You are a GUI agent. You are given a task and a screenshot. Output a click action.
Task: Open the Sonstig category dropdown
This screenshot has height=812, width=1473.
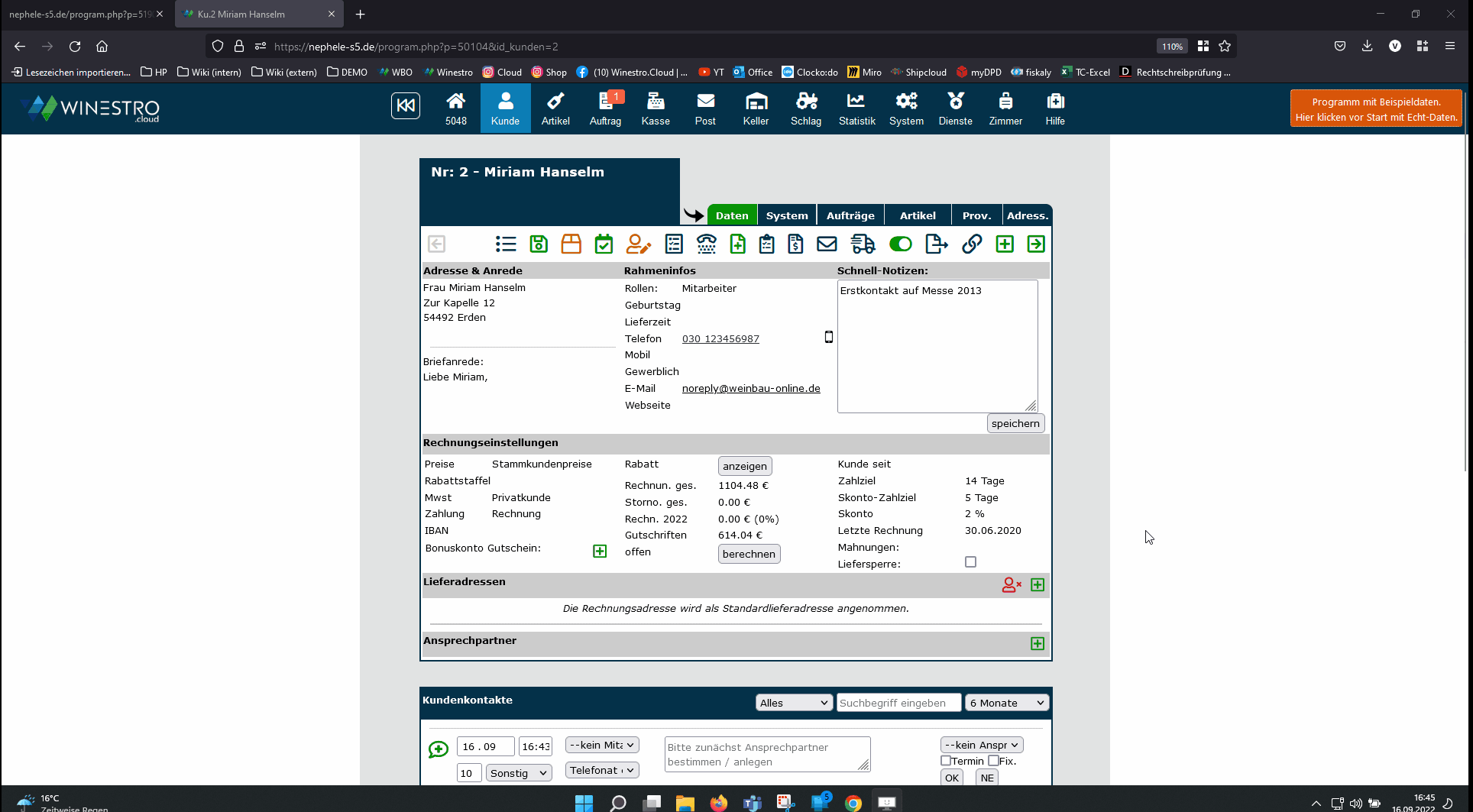[x=519, y=773]
